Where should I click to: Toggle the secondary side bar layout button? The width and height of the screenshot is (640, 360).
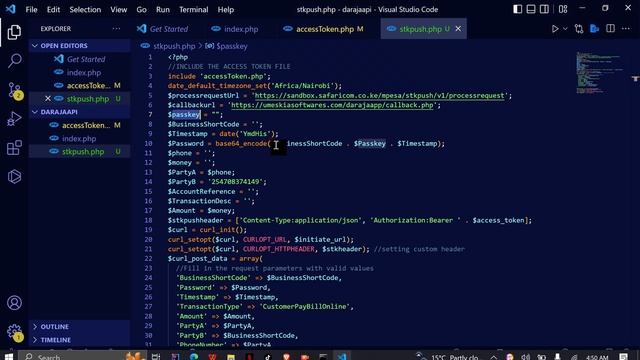click(544, 9)
